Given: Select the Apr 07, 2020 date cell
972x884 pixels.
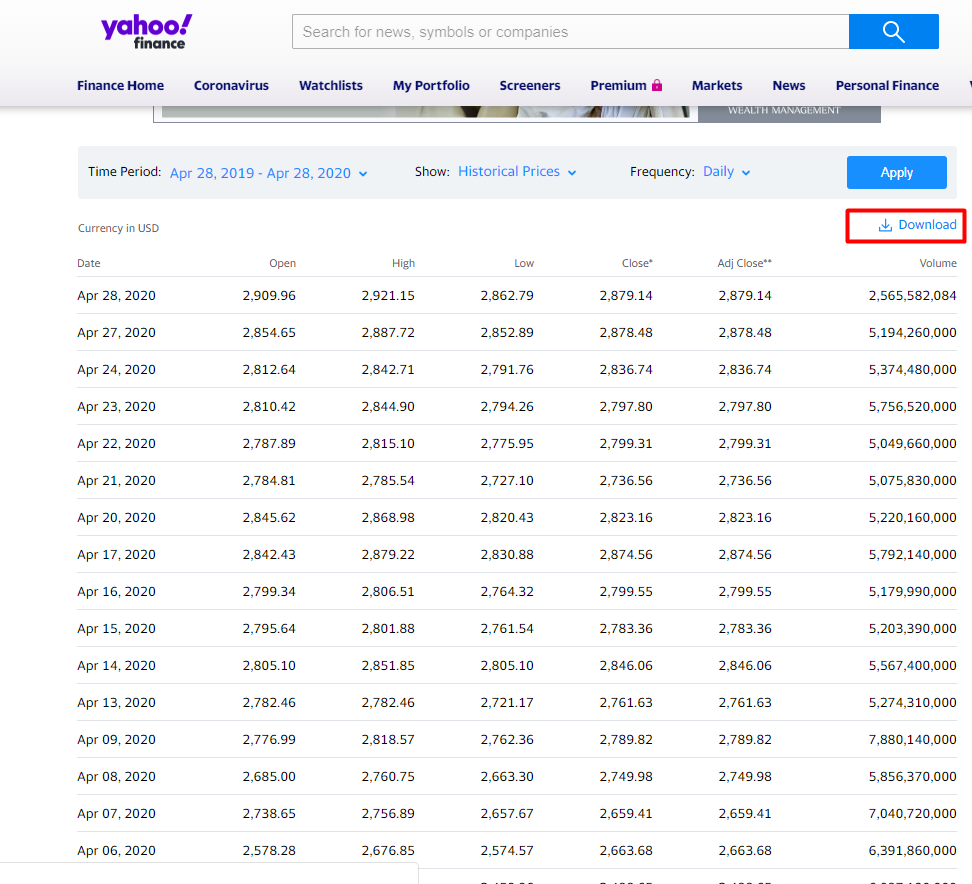Looking at the screenshot, I should [x=117, y=814].
